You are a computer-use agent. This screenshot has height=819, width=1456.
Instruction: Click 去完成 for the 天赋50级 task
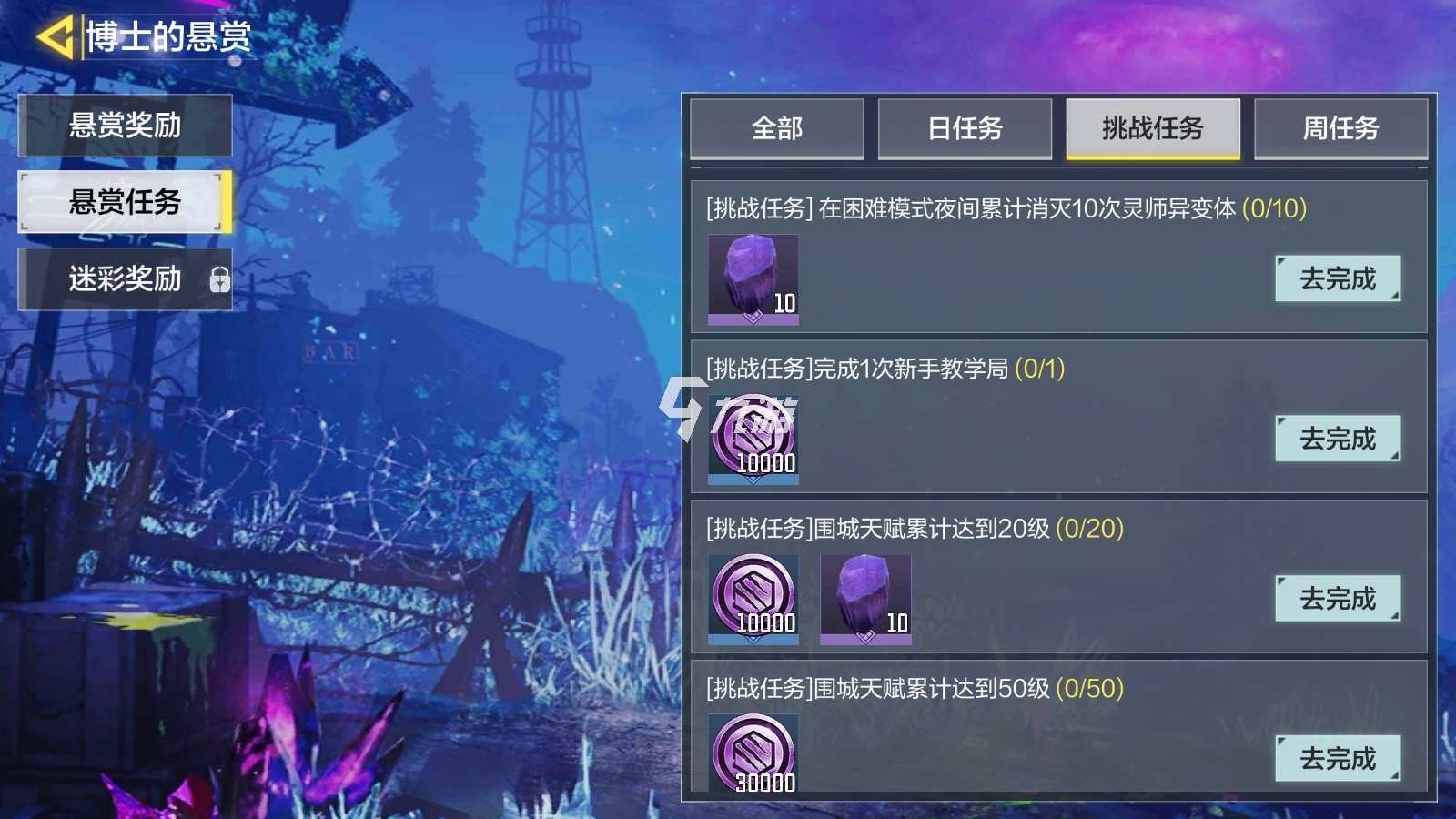click(1338, 758)
